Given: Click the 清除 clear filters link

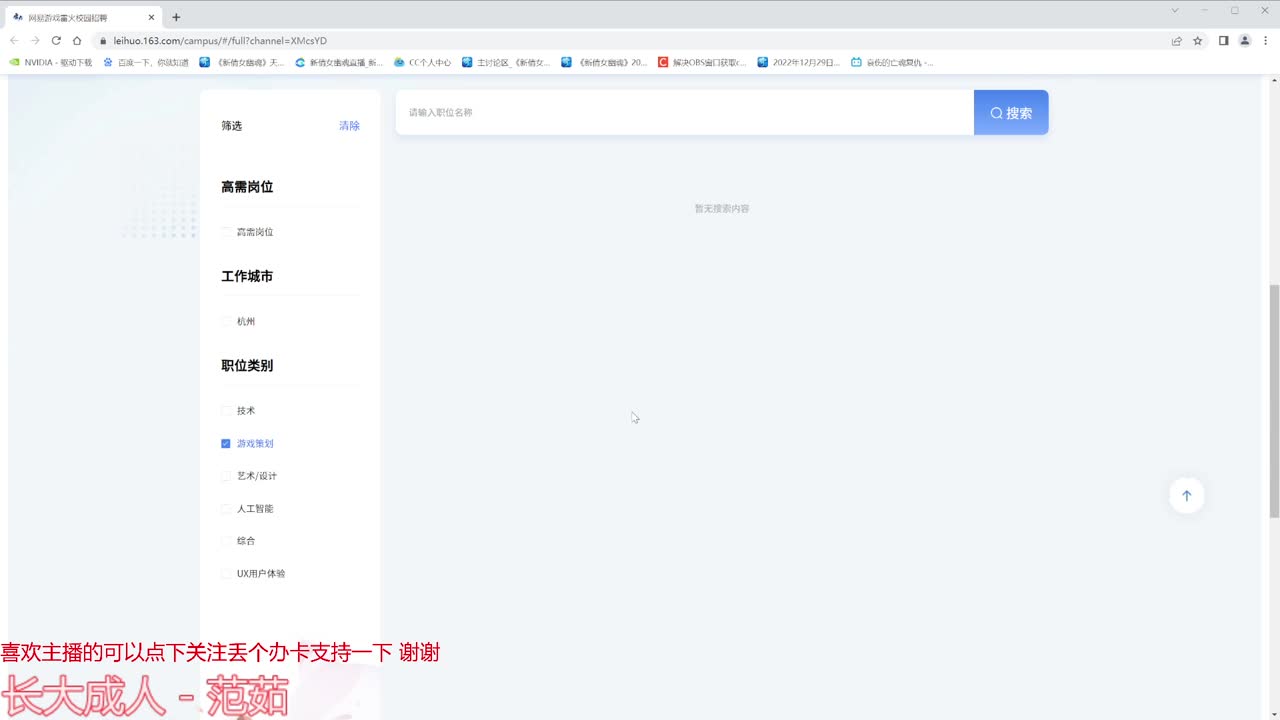Looking at the screenshot, I should point(349,125).
